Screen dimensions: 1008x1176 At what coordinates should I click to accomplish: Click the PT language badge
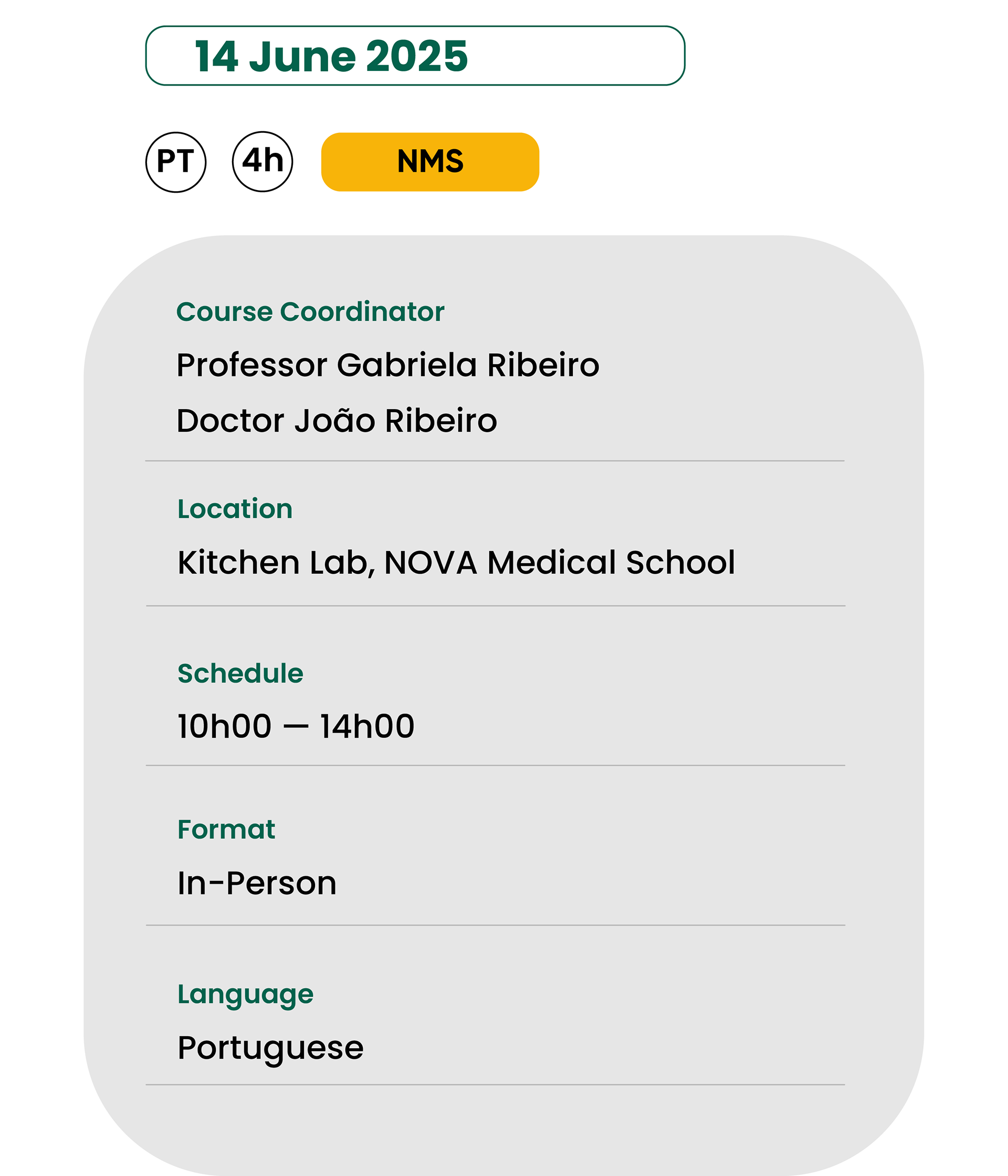(176, 162)
